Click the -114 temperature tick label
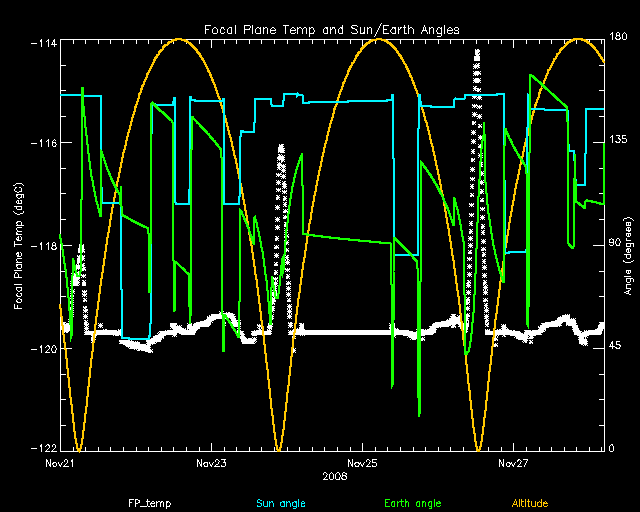Screen dimensions: 640x512 click(43, 42)
